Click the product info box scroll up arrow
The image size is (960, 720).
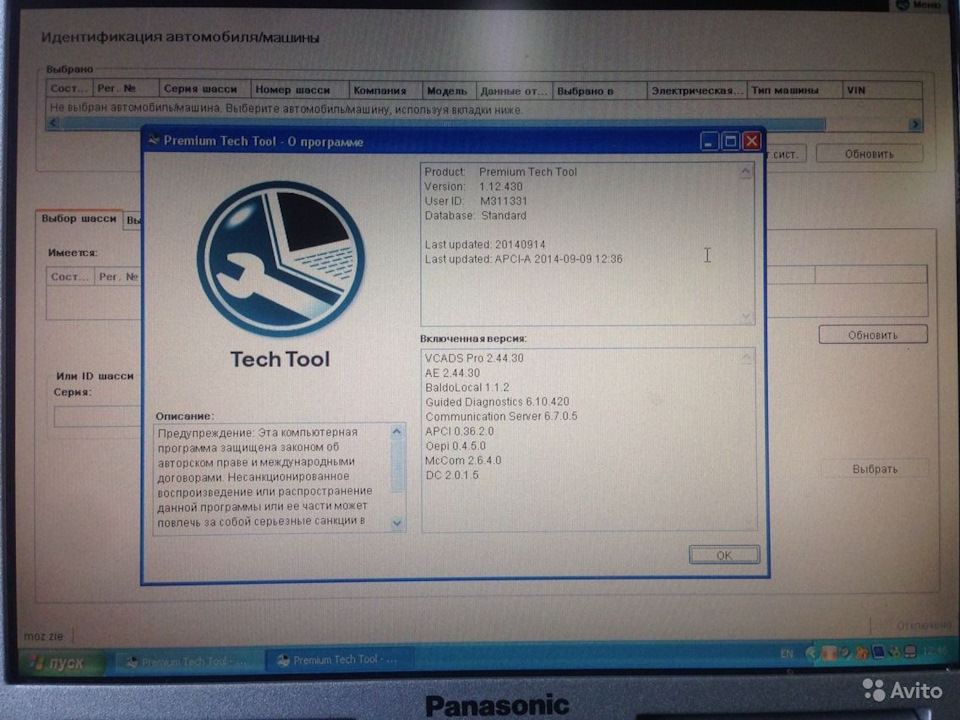[745, 172]
